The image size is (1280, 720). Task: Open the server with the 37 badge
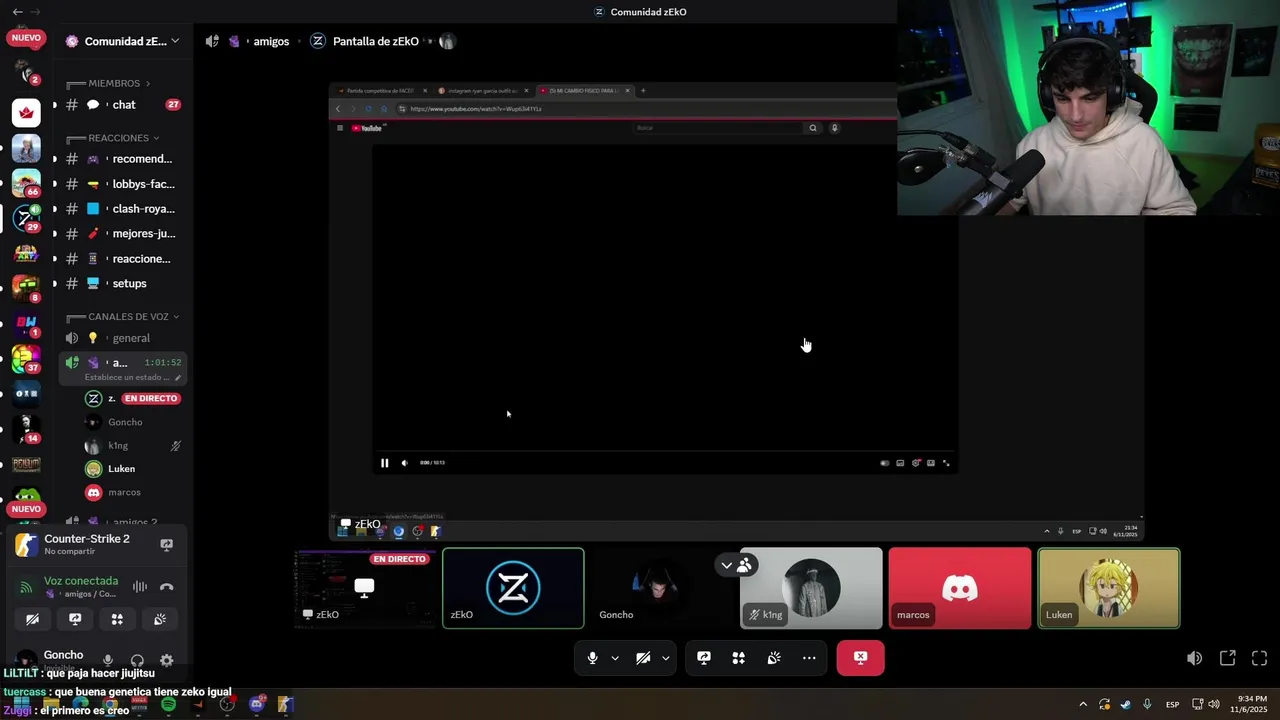click(26, 358)
